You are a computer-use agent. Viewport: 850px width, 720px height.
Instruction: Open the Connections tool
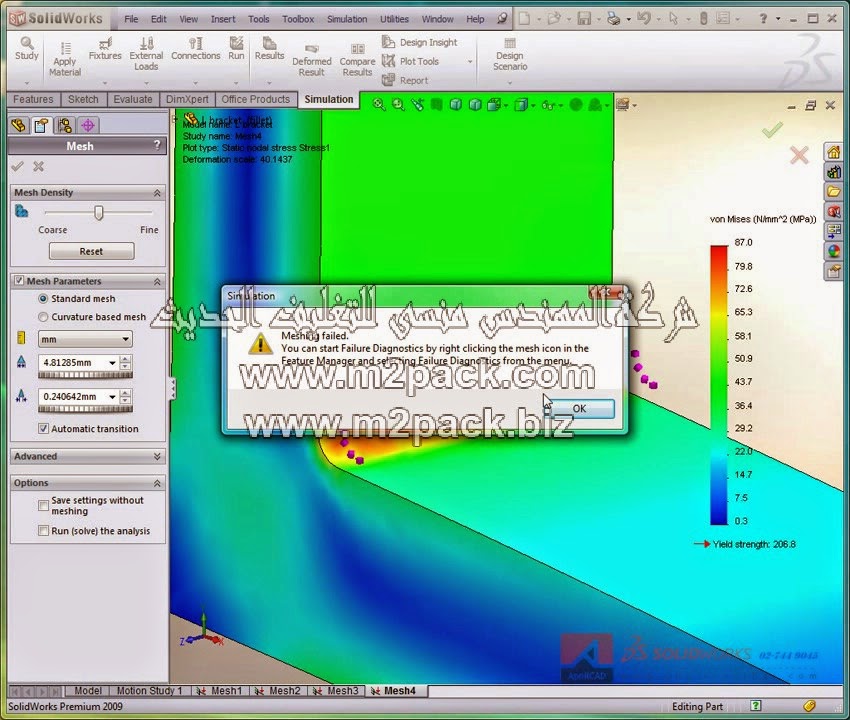pyautogui.click(x=196, y=49)
